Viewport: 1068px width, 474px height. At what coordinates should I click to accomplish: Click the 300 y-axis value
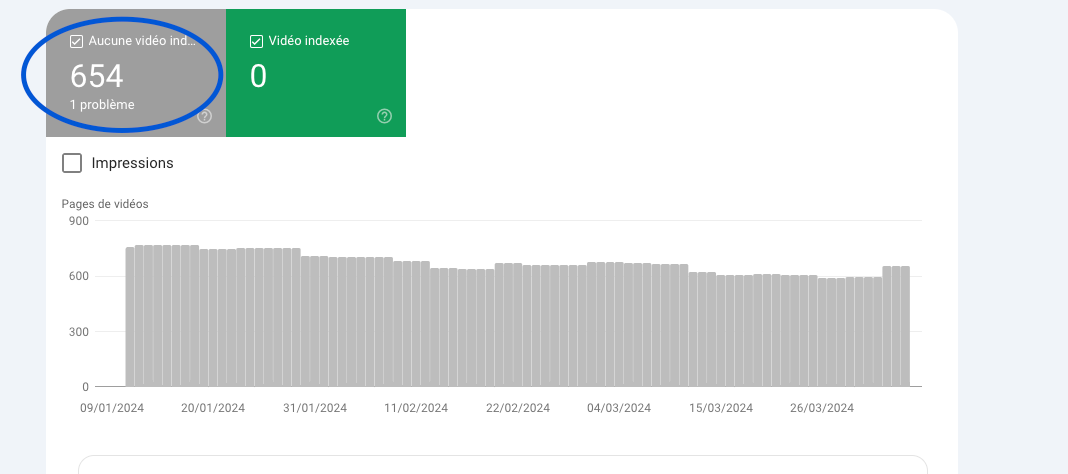(x=79, y=332)
